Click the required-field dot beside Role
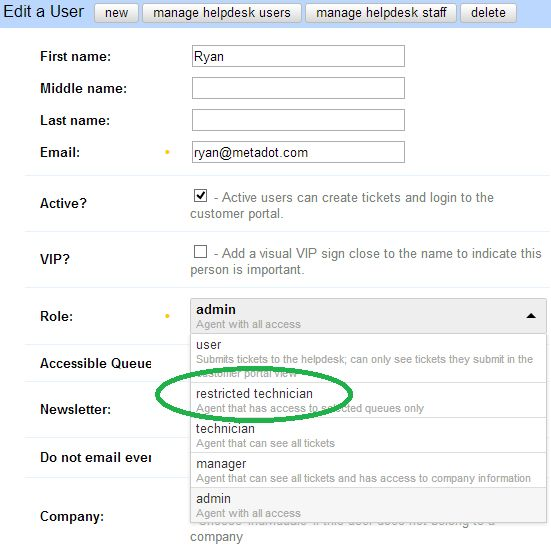 click(x=167, y=316)
